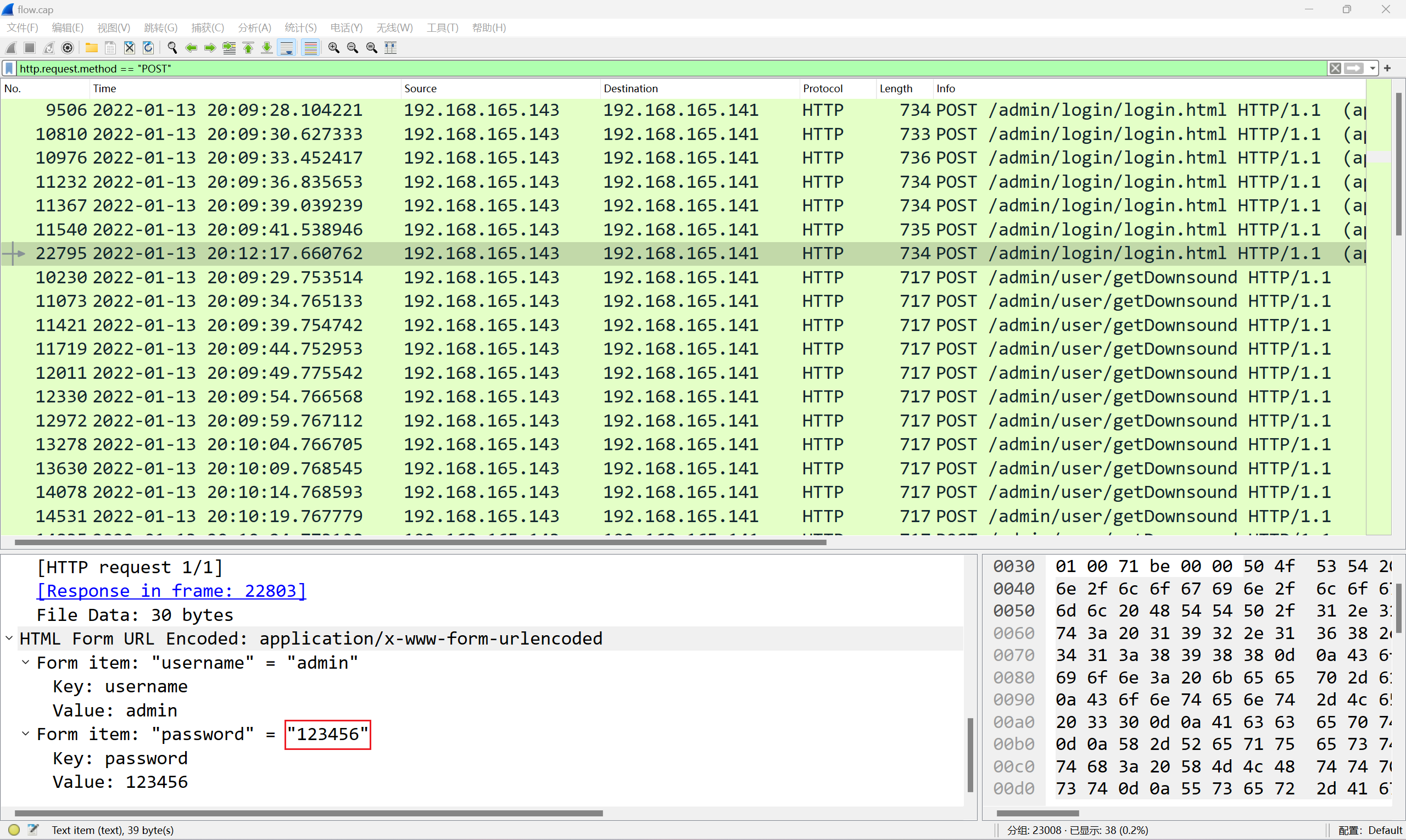This screenshot has height=840, width=1406.
Task: Open the display filter bookmark menu
Action: 9,69
